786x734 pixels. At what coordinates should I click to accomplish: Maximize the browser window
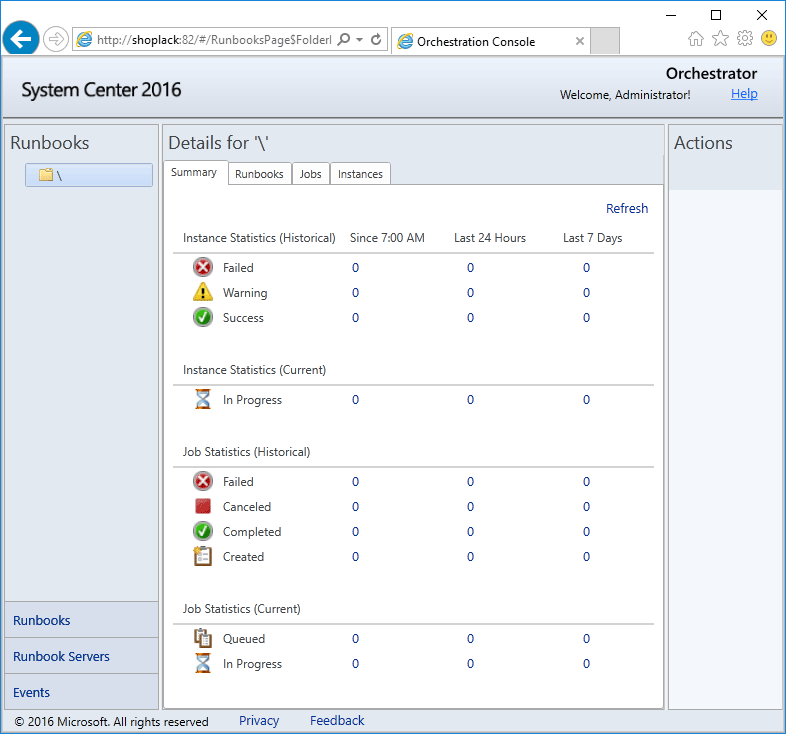pyautogui.click(x=716, y=15)
